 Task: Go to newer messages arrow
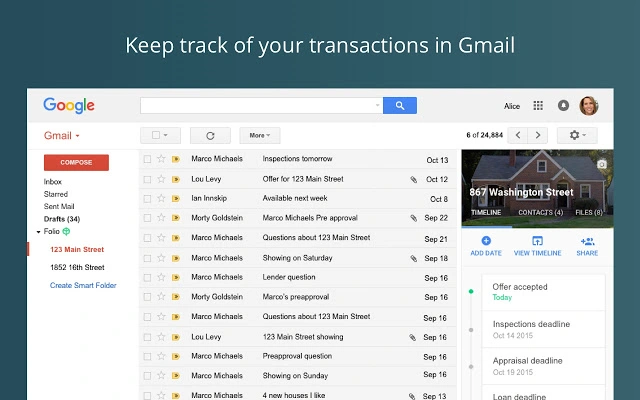tap(518, 135)
